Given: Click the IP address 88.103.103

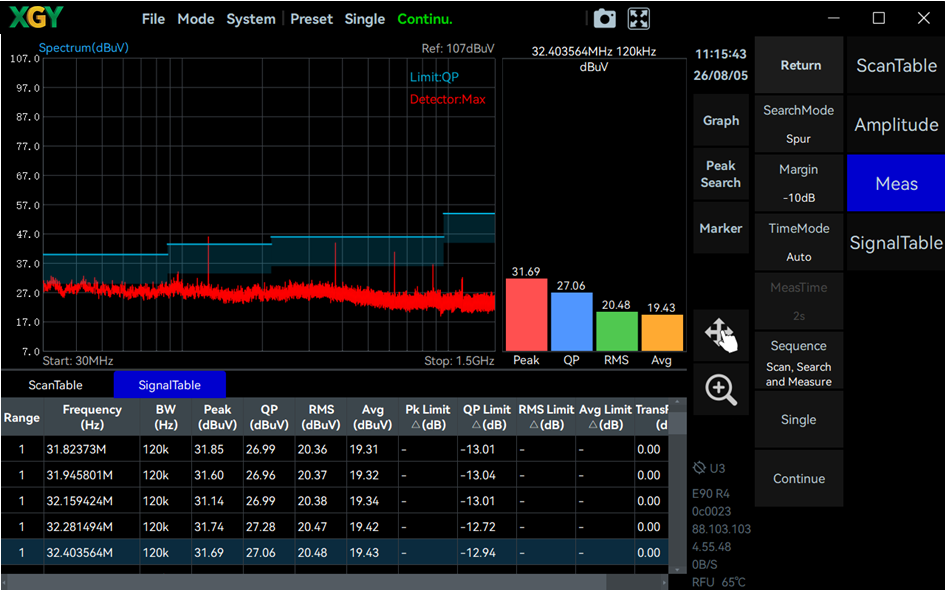Looking at the screenshot, I should 721,529.
